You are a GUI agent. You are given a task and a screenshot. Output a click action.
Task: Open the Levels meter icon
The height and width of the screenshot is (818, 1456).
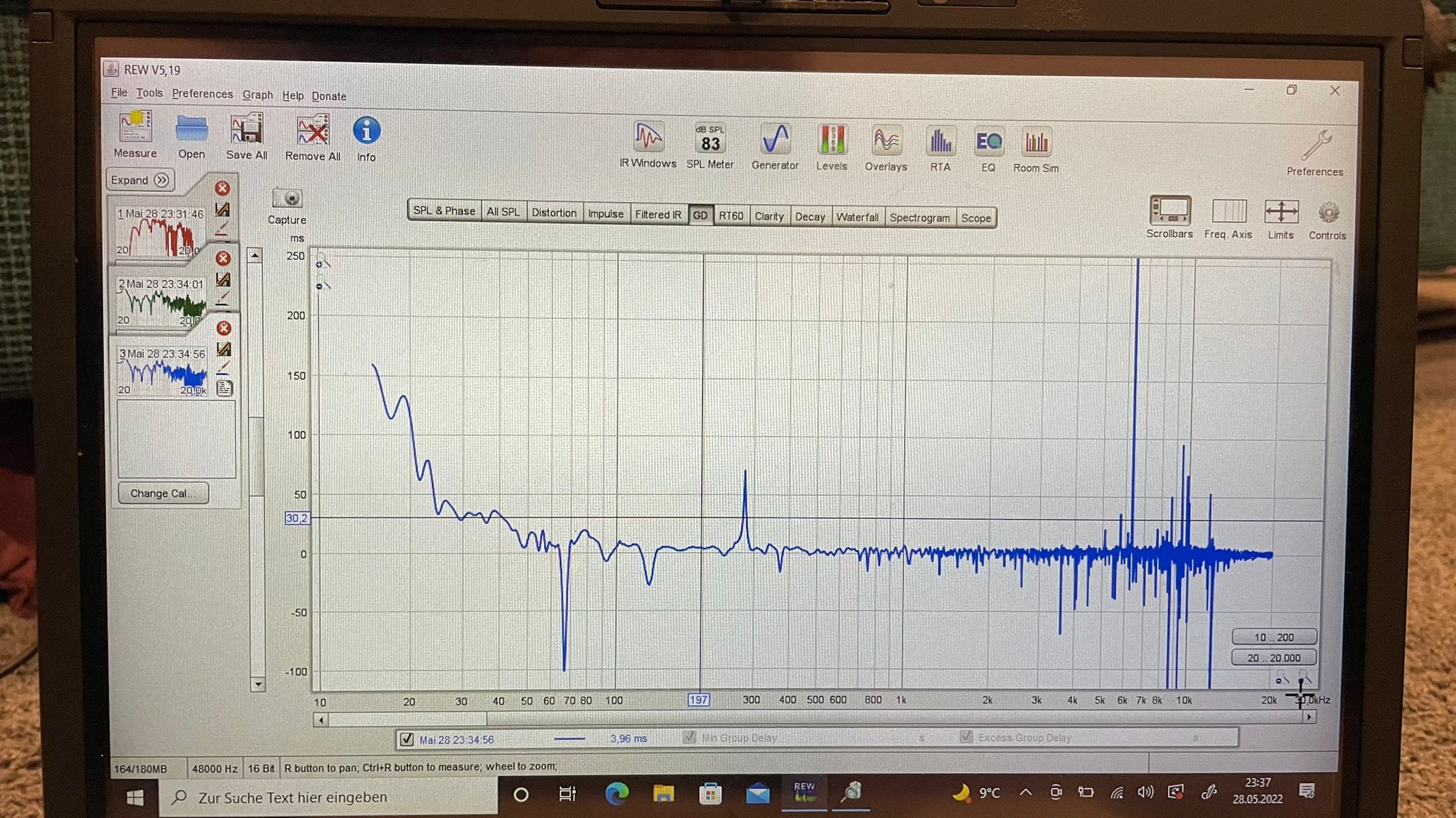tap(831, 140)
